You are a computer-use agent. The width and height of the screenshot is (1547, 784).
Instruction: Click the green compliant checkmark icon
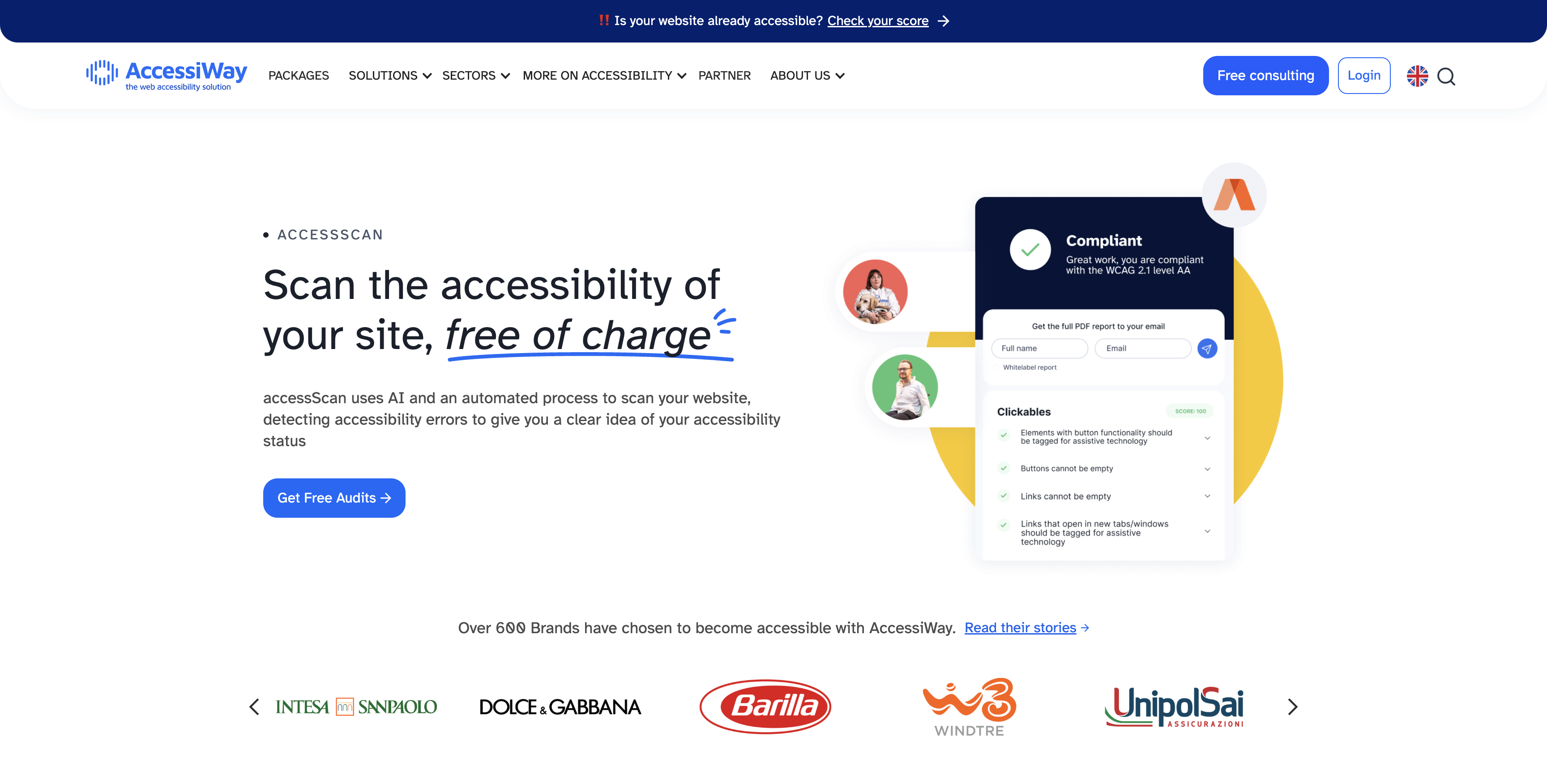(x=1030, y=250)
